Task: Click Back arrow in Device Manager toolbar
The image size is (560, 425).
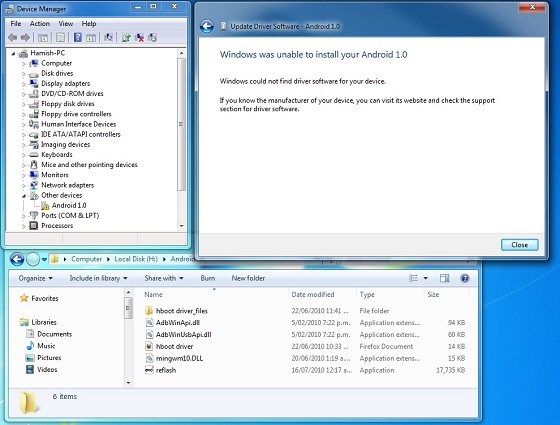Action: tap(12, 37)
